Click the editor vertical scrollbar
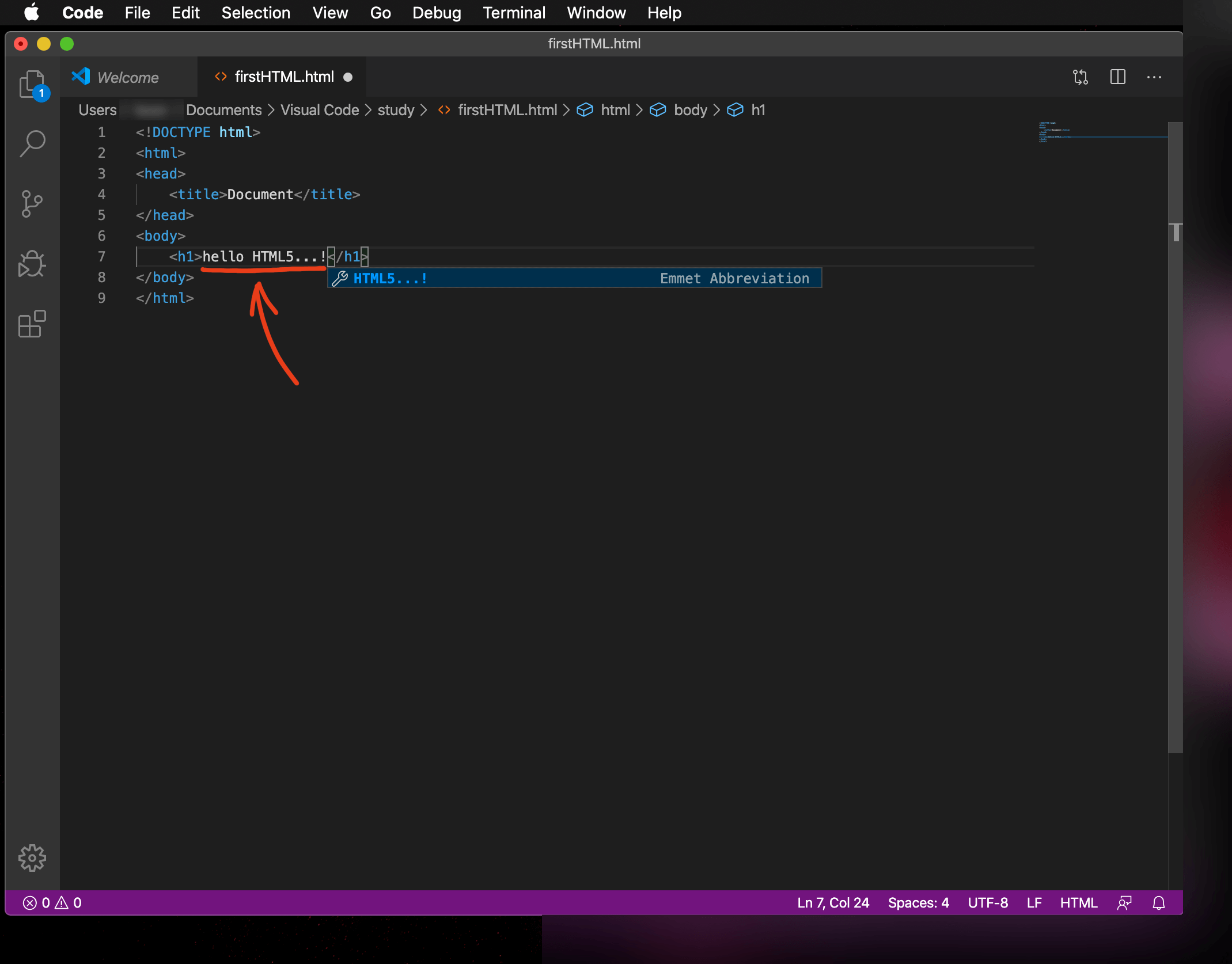The image size is (1232, 964). [x=1175, y=438]
